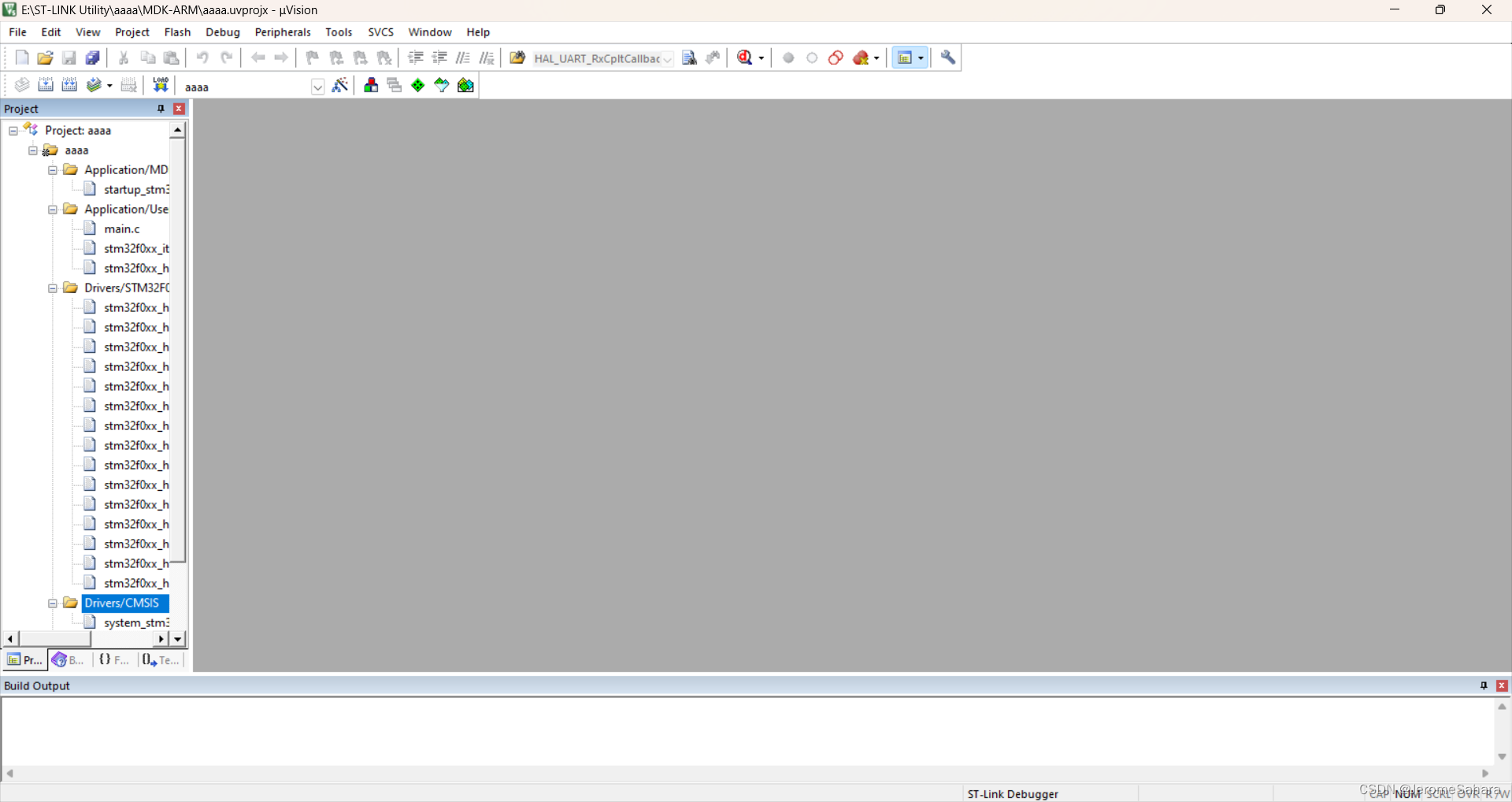Select the Drivers/CMSIS folder
This screenshot has height=802, width=1512.
click(122, 603)
